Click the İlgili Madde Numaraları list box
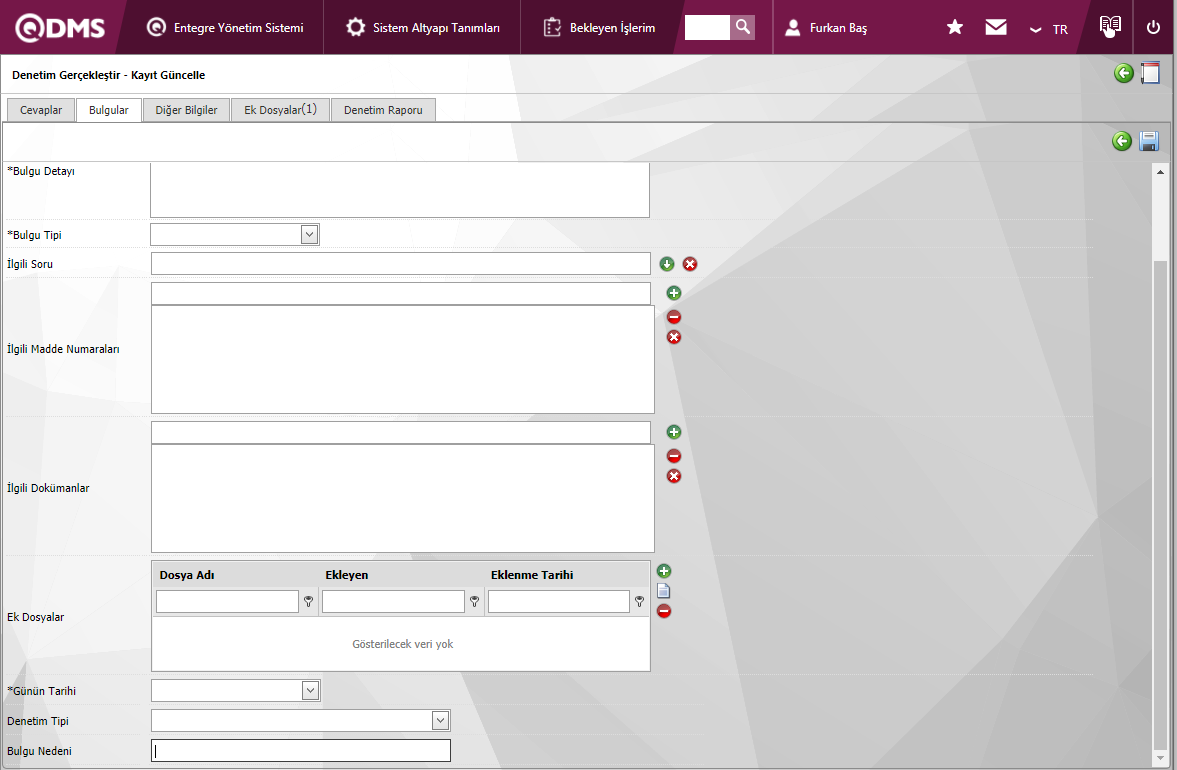Image resolution: width=1177 pixels, height=770 pixels. coord(403,359)
